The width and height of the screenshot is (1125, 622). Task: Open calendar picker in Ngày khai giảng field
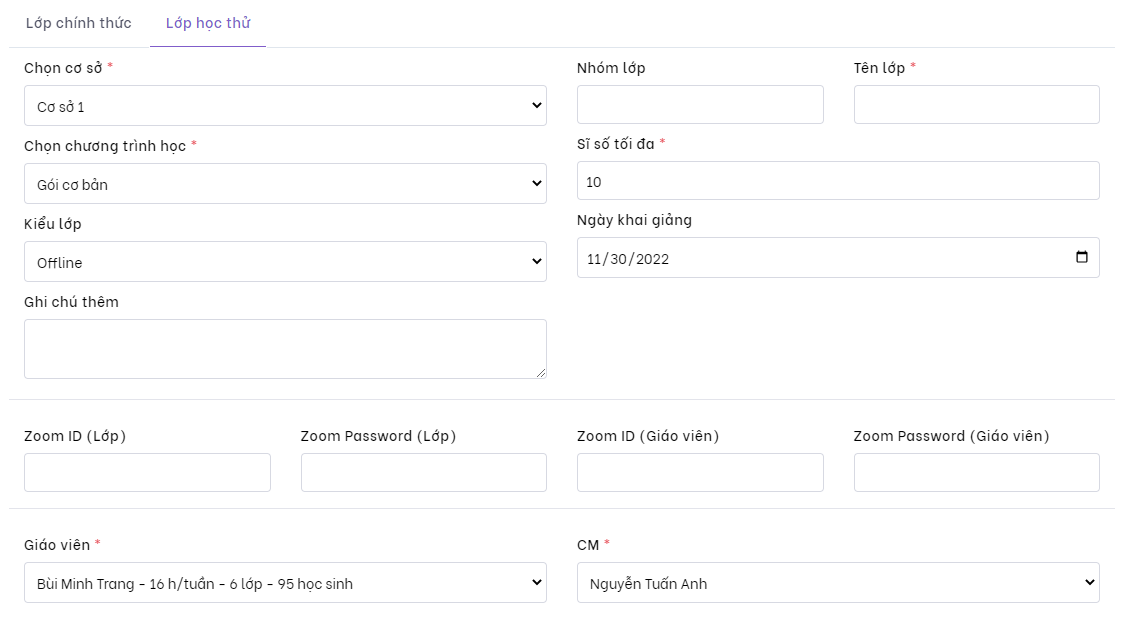(1081, 257)
